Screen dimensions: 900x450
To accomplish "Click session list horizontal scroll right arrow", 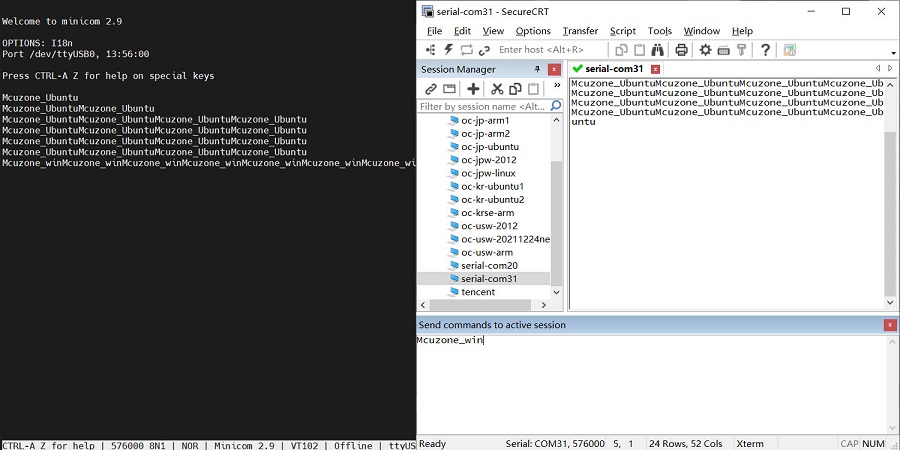I will (544, 305).
